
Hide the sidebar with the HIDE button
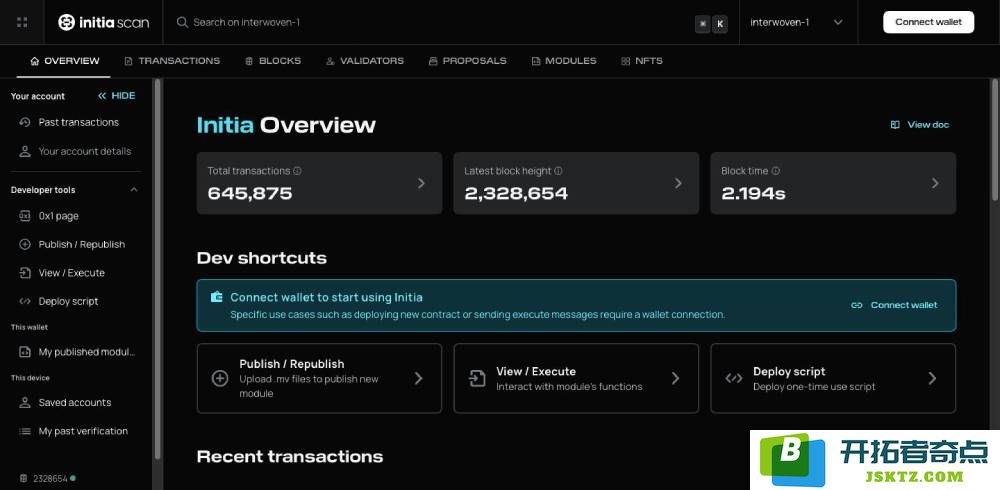(x=117, y=96)
